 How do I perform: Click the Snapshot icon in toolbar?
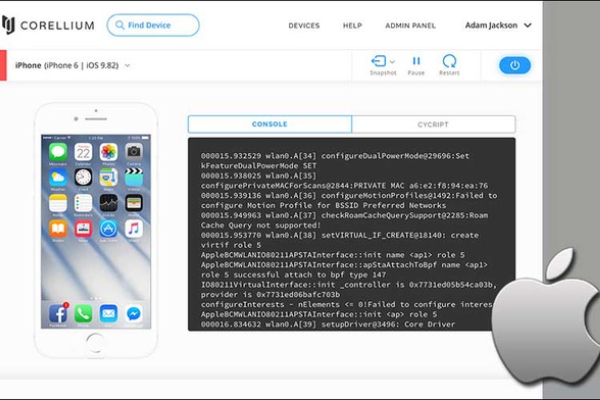coord(379,61)
